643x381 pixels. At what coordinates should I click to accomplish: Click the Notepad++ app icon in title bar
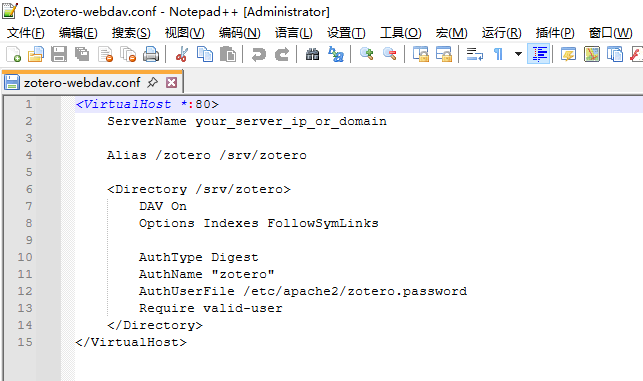click(10, 11)
